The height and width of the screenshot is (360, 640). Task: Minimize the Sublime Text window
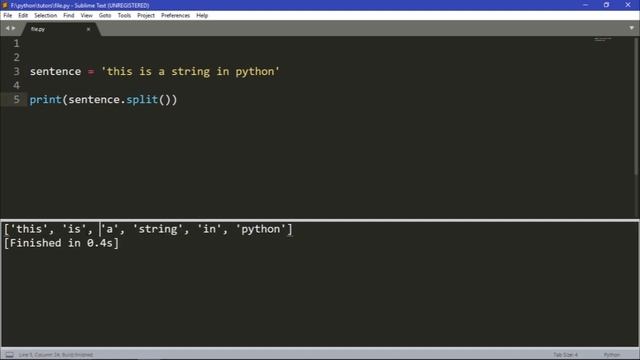tap(586, 5)
